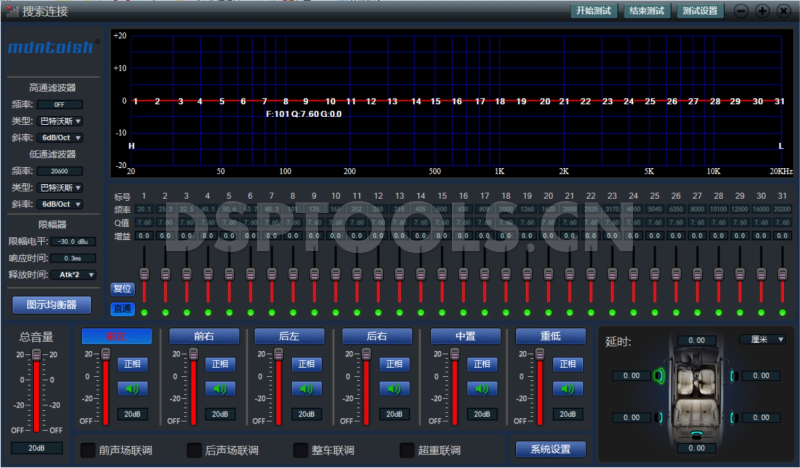Select the 前左 channel tab
800x468 pixels.
(117, 336)
